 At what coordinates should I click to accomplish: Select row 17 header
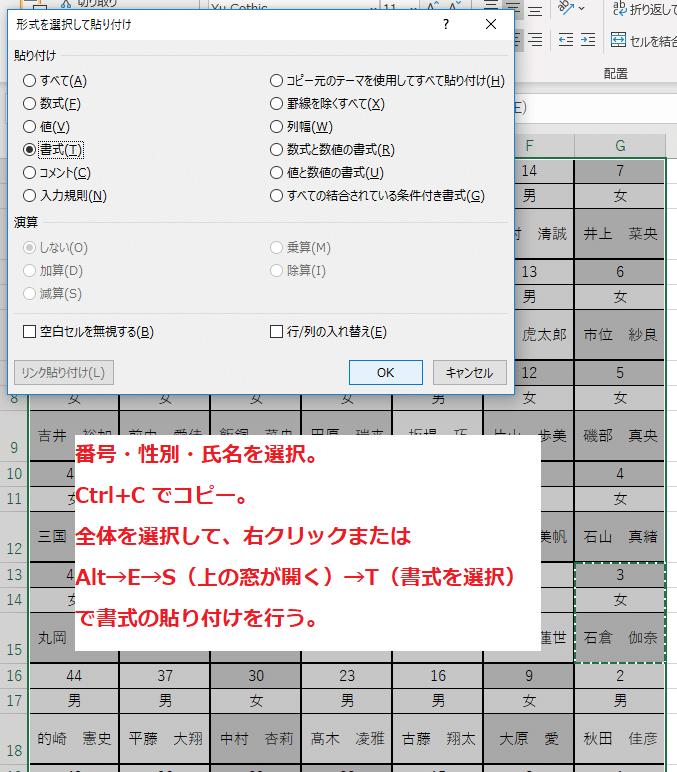pyautogui.click(x=14, y=701)
